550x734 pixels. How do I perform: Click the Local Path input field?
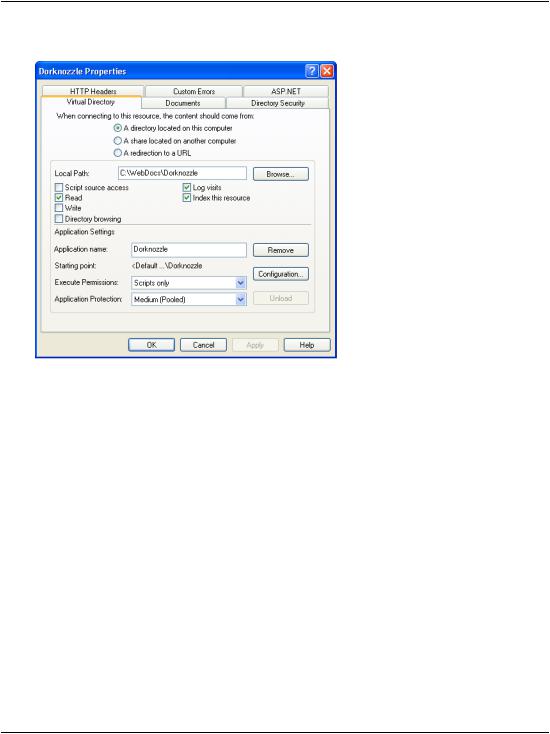182,173
